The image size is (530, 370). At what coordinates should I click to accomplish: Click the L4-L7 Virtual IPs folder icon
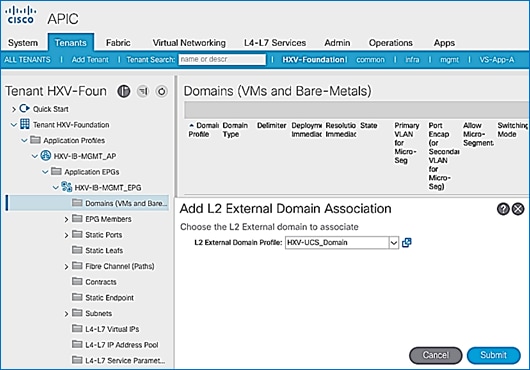(x=77, y=328)
